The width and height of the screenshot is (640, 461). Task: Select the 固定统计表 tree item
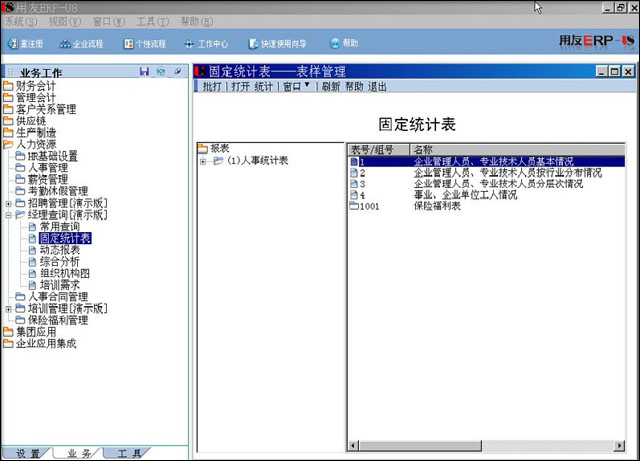coord(65,238)
